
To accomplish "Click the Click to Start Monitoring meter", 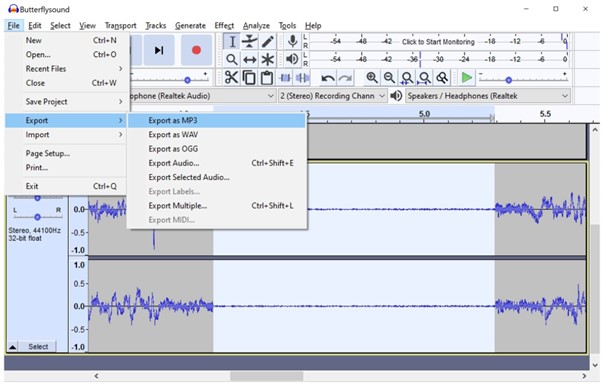I will [x=438, y=42].
